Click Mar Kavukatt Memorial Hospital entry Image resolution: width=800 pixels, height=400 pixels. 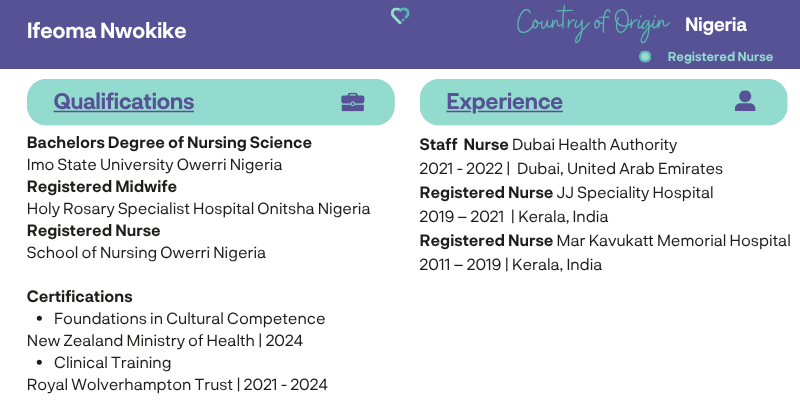pyautogui.click(x=605, y=240)
